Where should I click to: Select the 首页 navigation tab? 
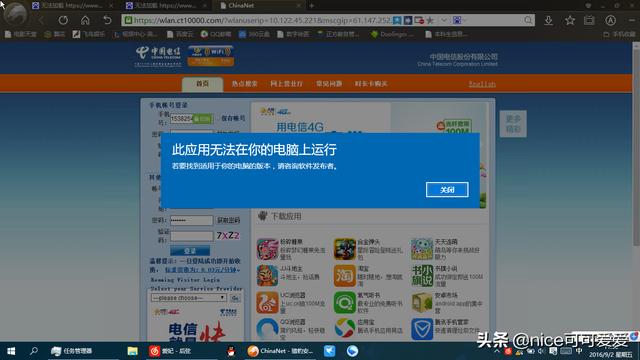202,84
